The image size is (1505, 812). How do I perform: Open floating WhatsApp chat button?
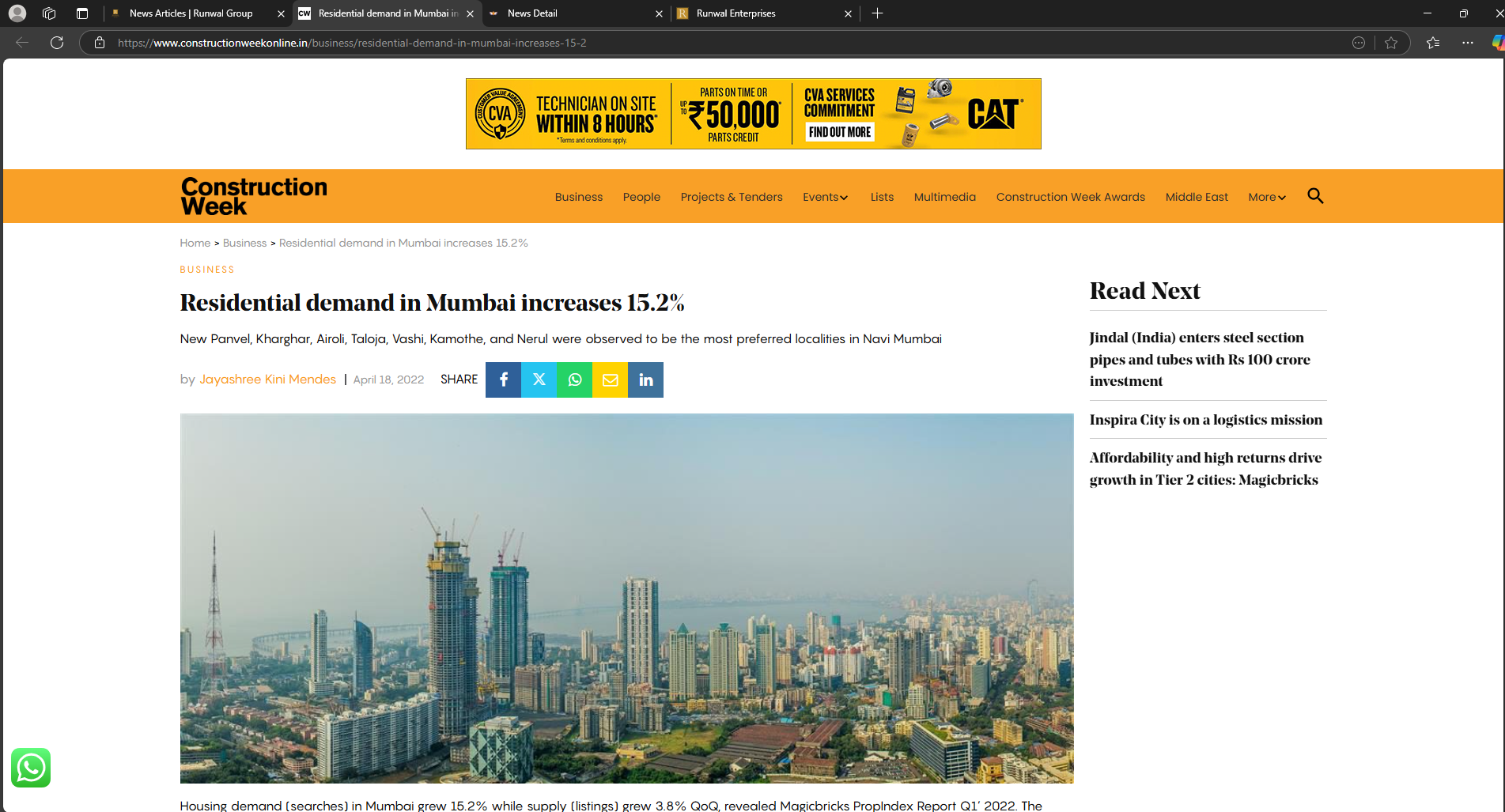click(x=31, y=768)
